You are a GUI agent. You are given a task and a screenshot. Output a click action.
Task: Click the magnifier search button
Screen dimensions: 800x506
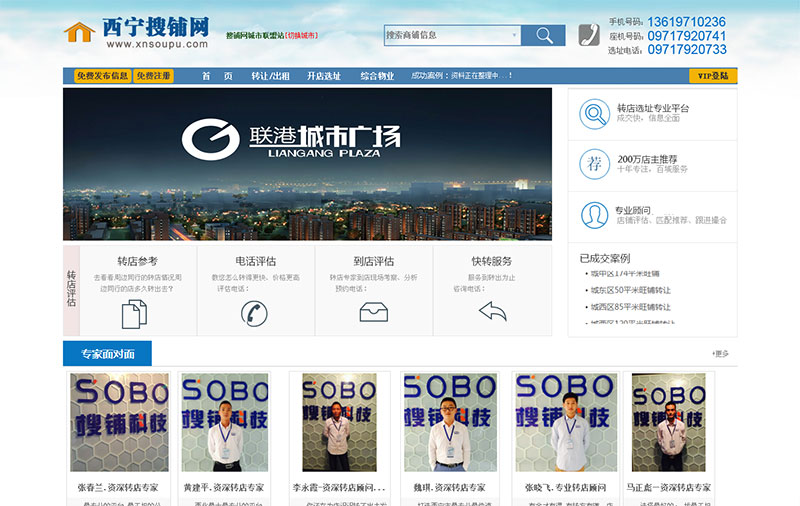(x=543, y=35)
